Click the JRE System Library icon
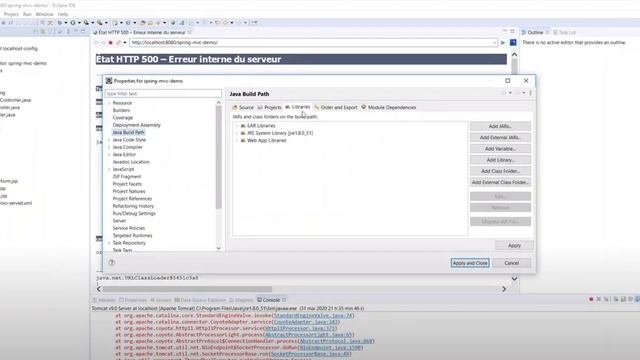Image resolution: width=640 pixels, height=360 pixels. [x=243, y=133]
